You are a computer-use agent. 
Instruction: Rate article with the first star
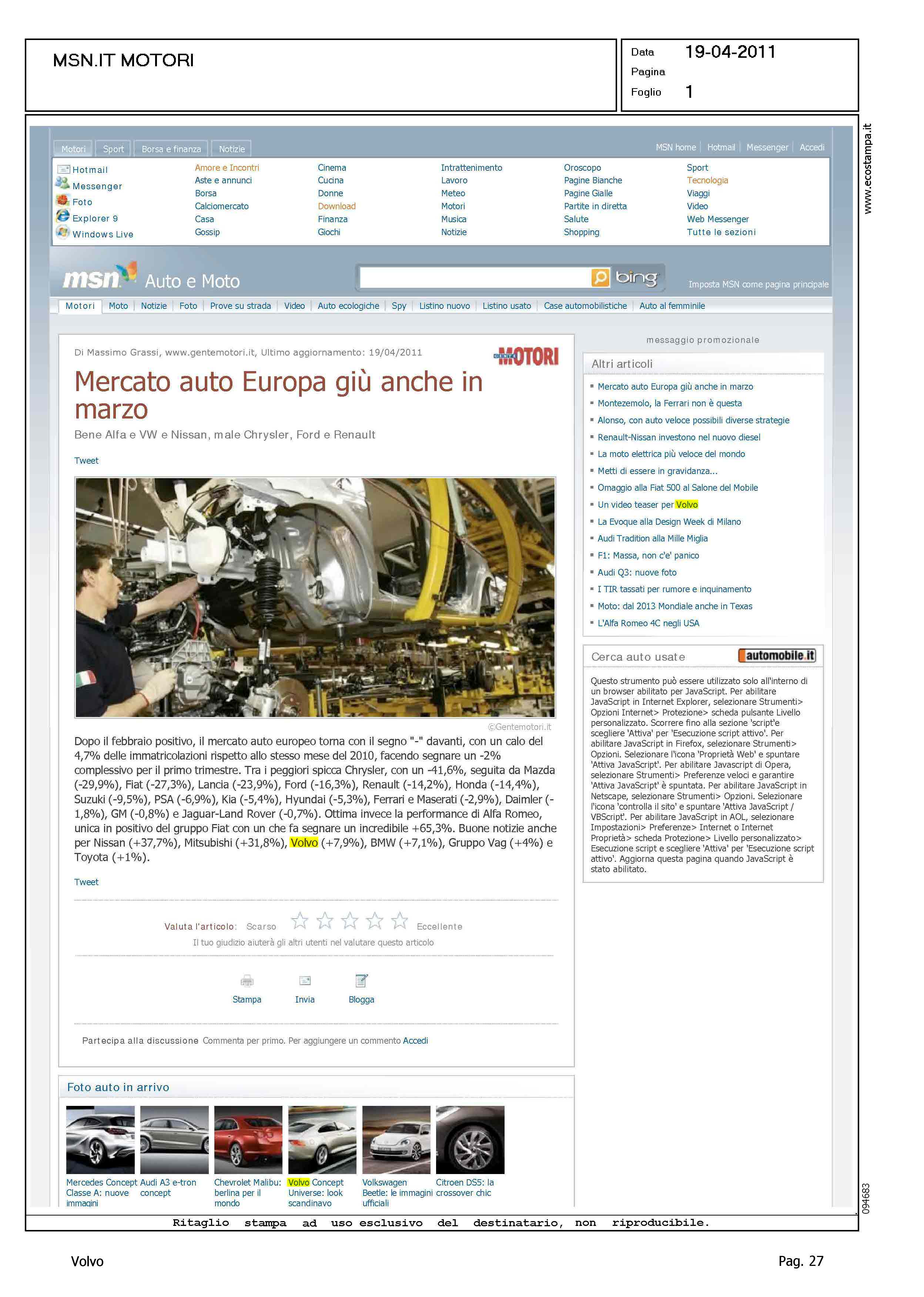click(x=300, y=920)
